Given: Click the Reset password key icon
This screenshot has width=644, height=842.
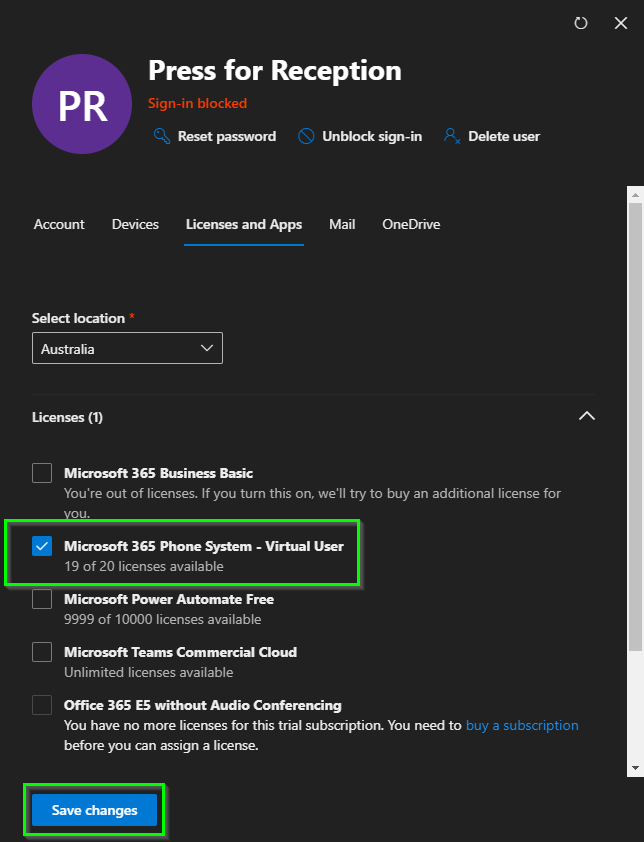Looking at the screenshot, I should 162,136.
